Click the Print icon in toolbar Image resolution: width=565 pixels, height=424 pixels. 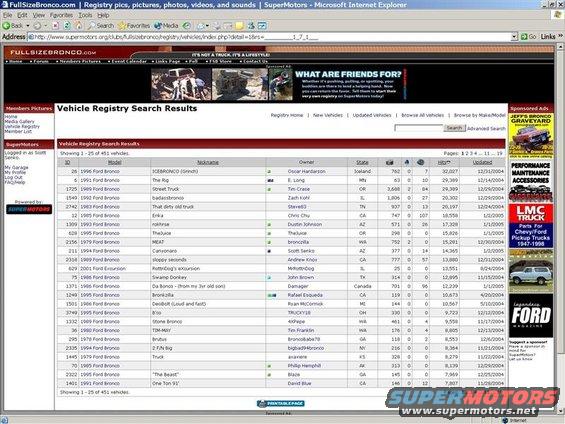point(217,26)
